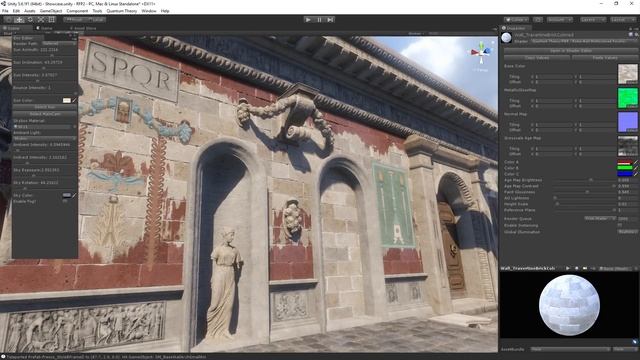Click Open in Shader Editor button
Screen dimensions: 640x360
(571, 51)
